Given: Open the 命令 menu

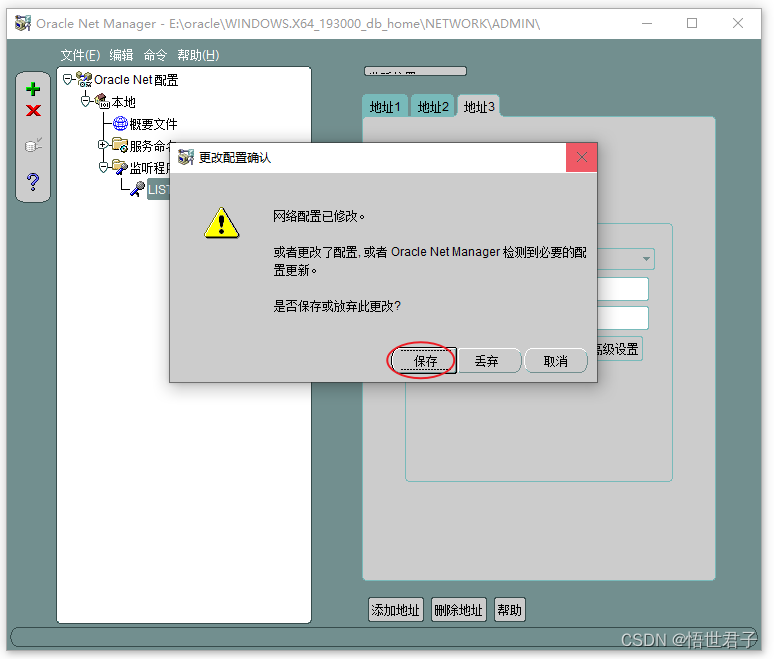Looking at the screenshot, I should (155, 55).
